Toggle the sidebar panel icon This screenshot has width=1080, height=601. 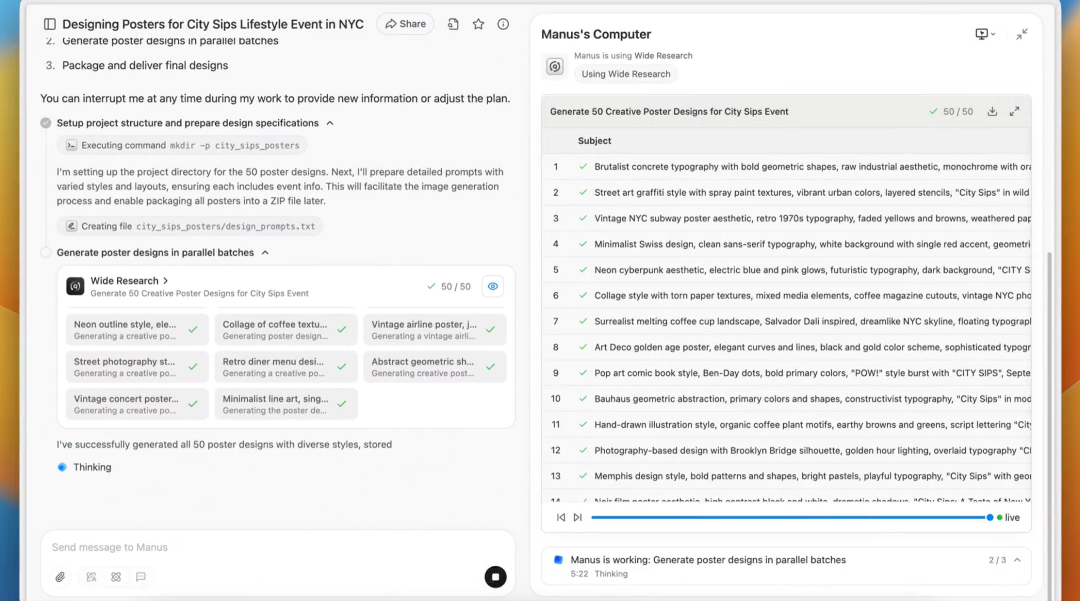[50, 24]
